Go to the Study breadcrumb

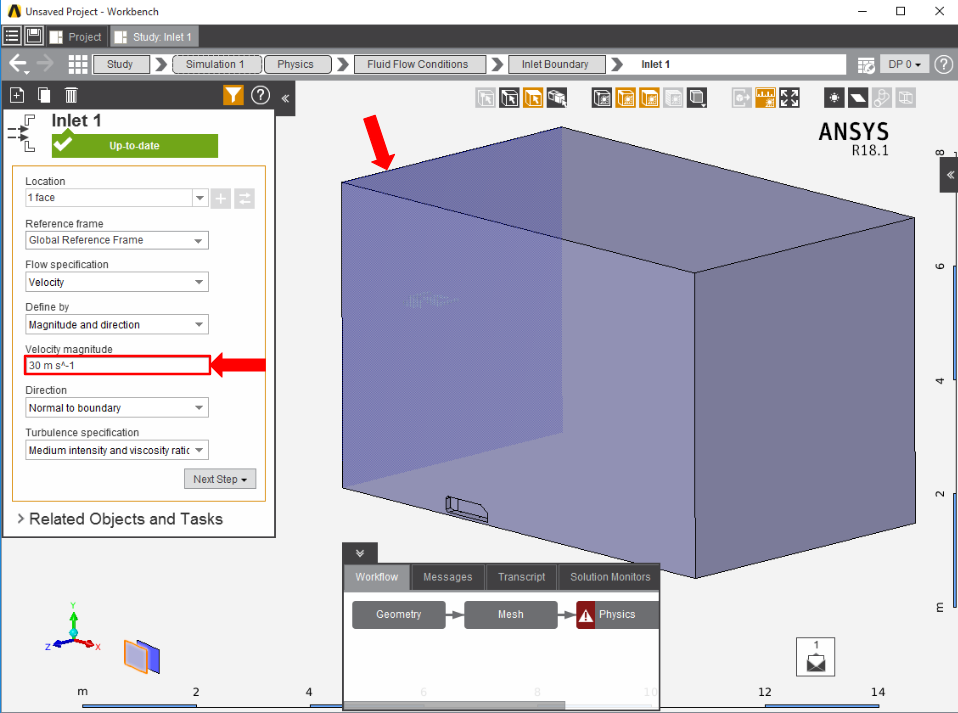[x=120, y=64]
